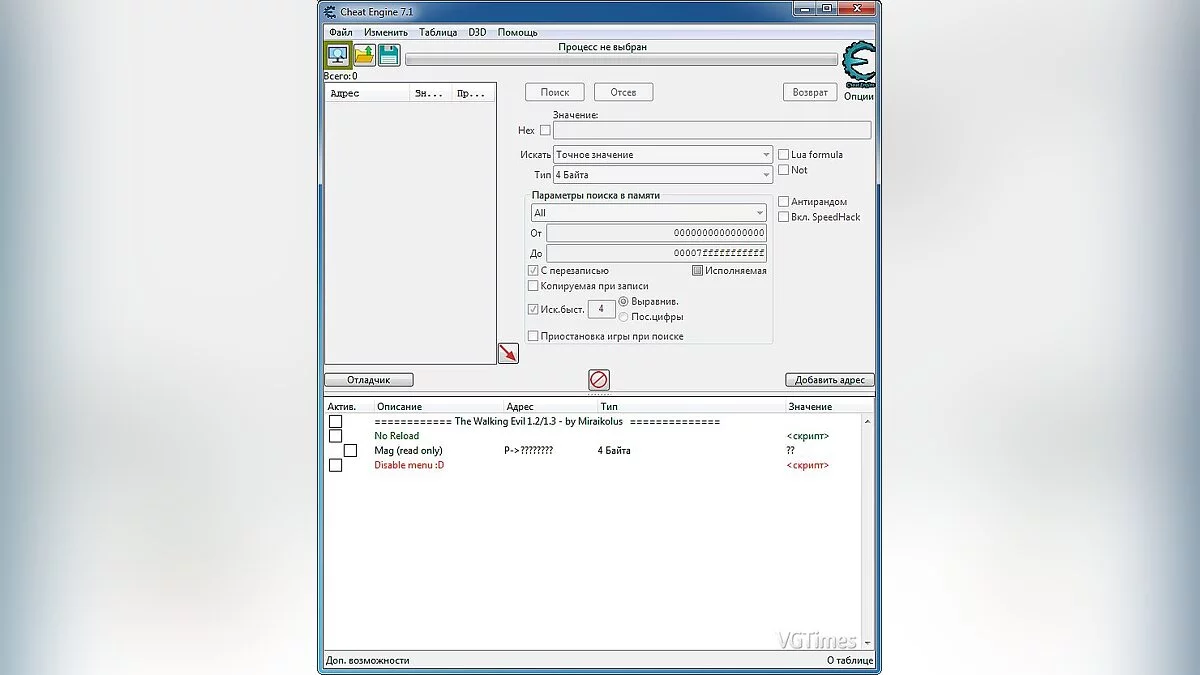The width and height of the screenshot is (1200, 675).
Task: Click the no-entry sign icon above the table
Action: [598, 380]
